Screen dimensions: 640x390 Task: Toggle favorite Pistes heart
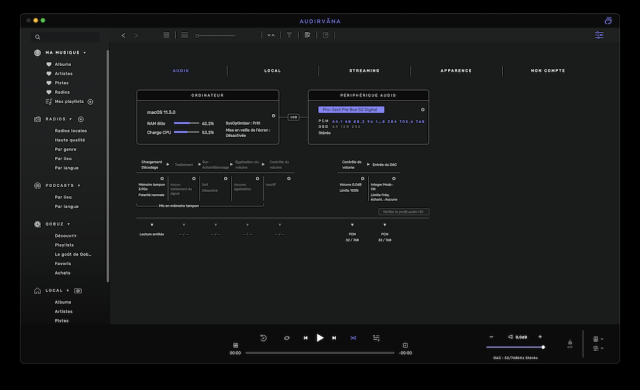tap(49, 83)
